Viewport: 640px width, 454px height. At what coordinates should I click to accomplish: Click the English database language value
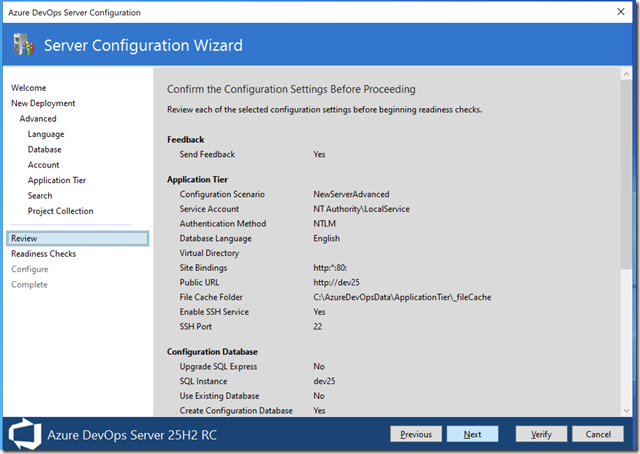(x=327, y=238)
